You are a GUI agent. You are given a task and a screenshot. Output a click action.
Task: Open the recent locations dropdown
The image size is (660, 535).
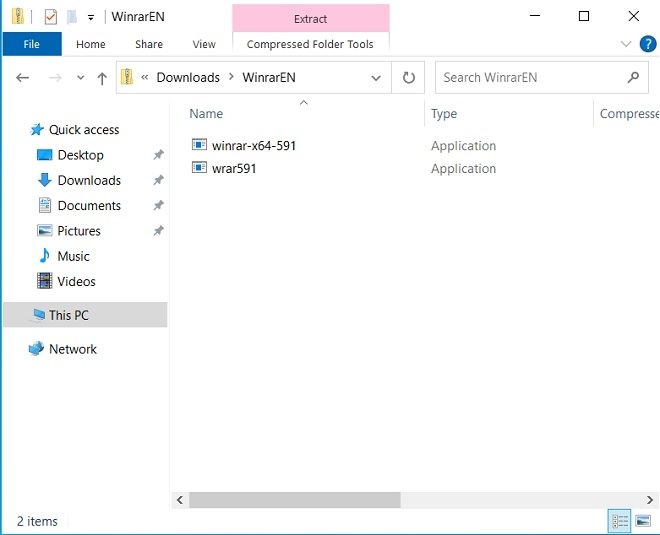click(80, 77)
